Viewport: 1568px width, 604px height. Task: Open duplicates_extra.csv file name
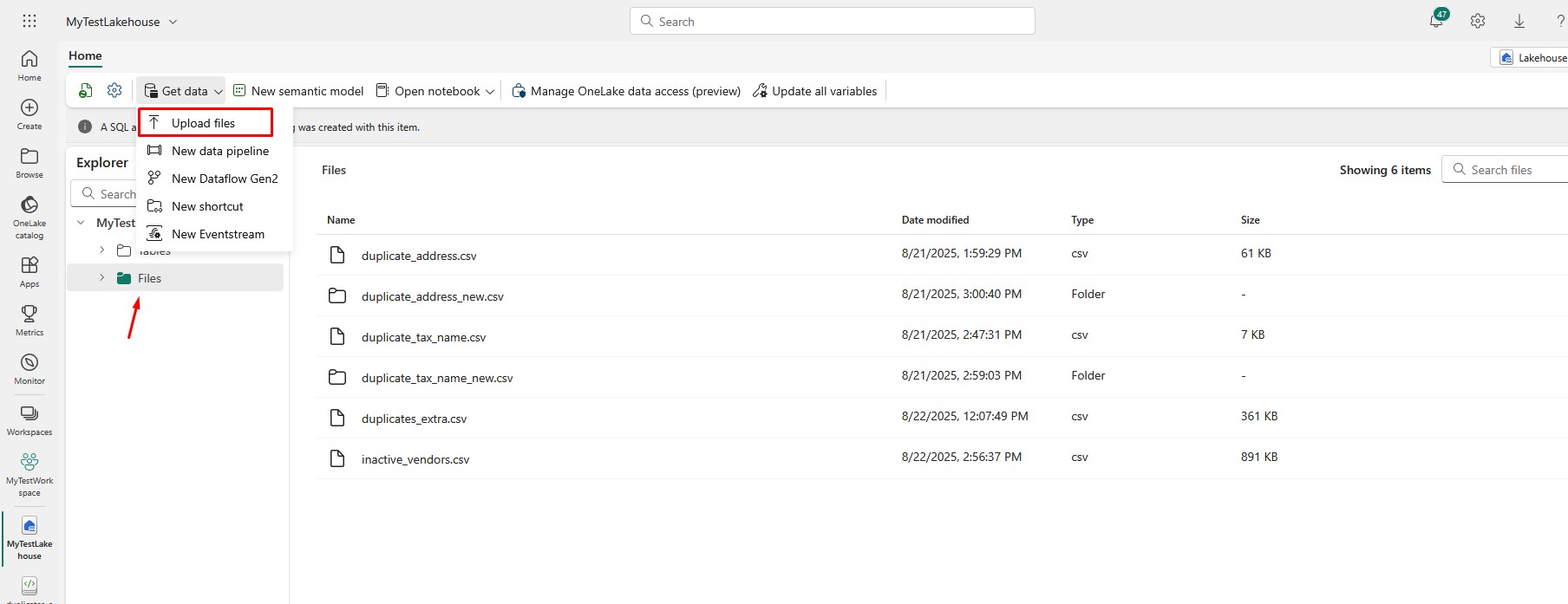click(x=414, y=419)
